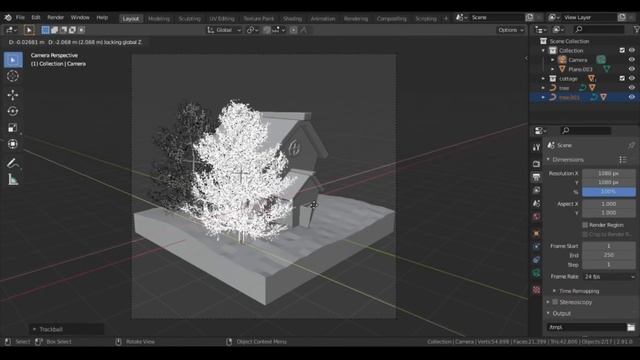Screen dimensions: 640x360
Task: Switch to the Modeling workspace tab
Action: 159,19
